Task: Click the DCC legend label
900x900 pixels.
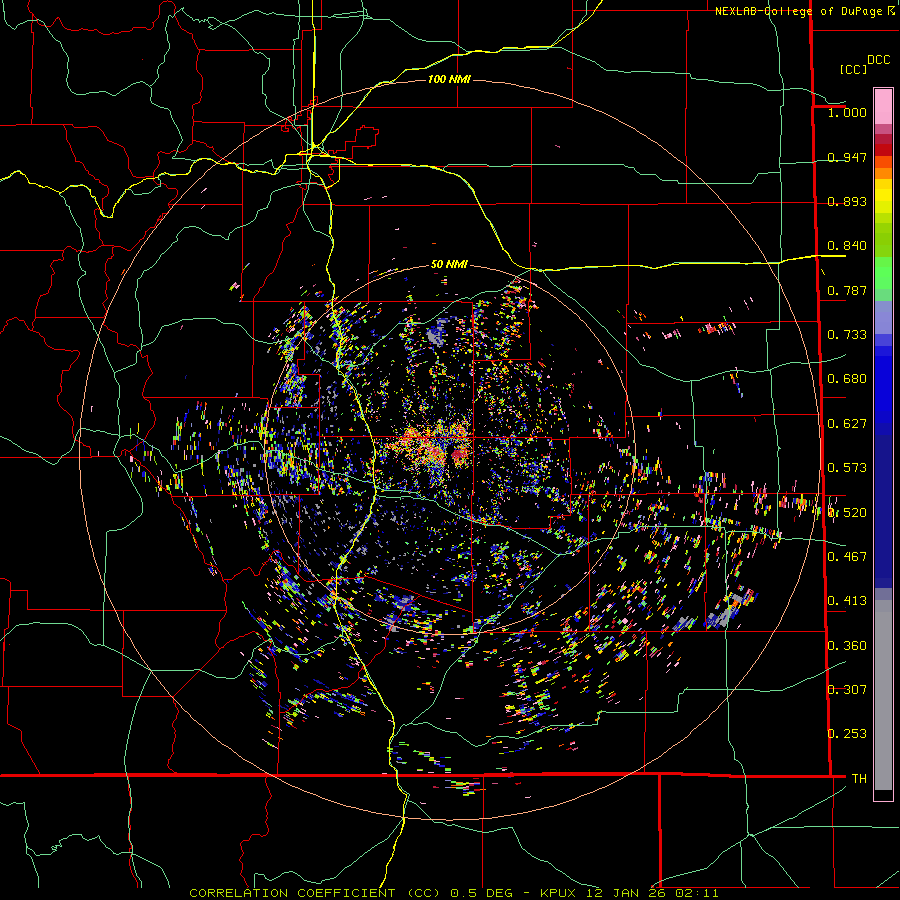Action: coord(879,60)
